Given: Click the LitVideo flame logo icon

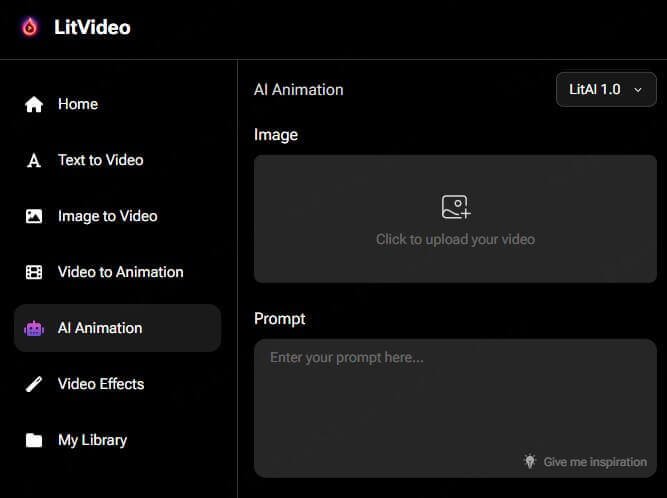Looking at the screenshot, I should (30, 27).
